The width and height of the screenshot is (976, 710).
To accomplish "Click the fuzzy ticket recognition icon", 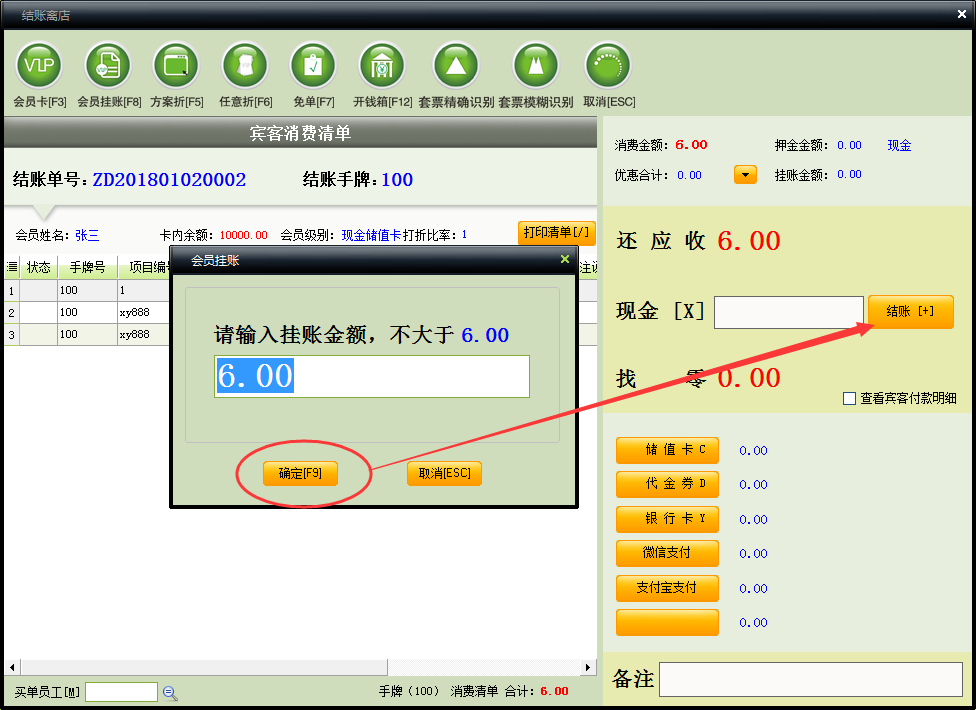I will (535, 66).
